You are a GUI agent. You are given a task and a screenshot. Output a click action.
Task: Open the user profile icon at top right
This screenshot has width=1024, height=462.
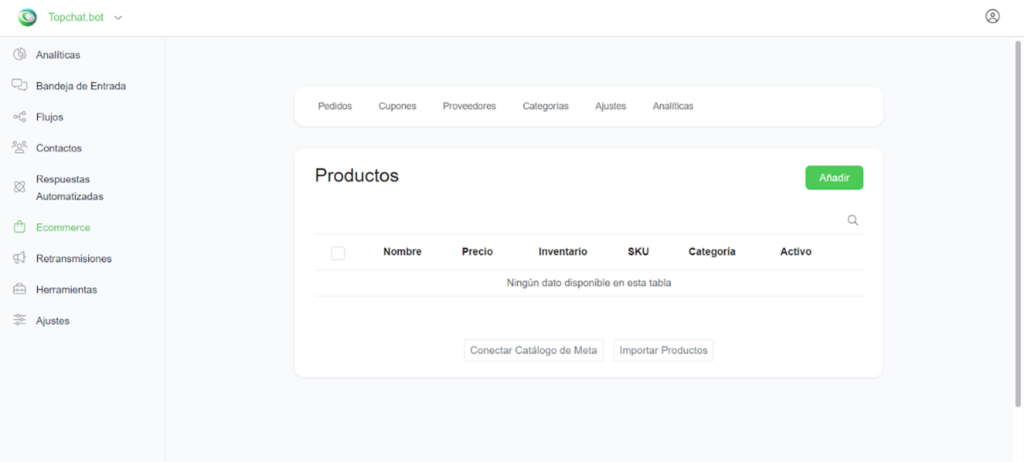pyautogui.click(x=992, y=16)
